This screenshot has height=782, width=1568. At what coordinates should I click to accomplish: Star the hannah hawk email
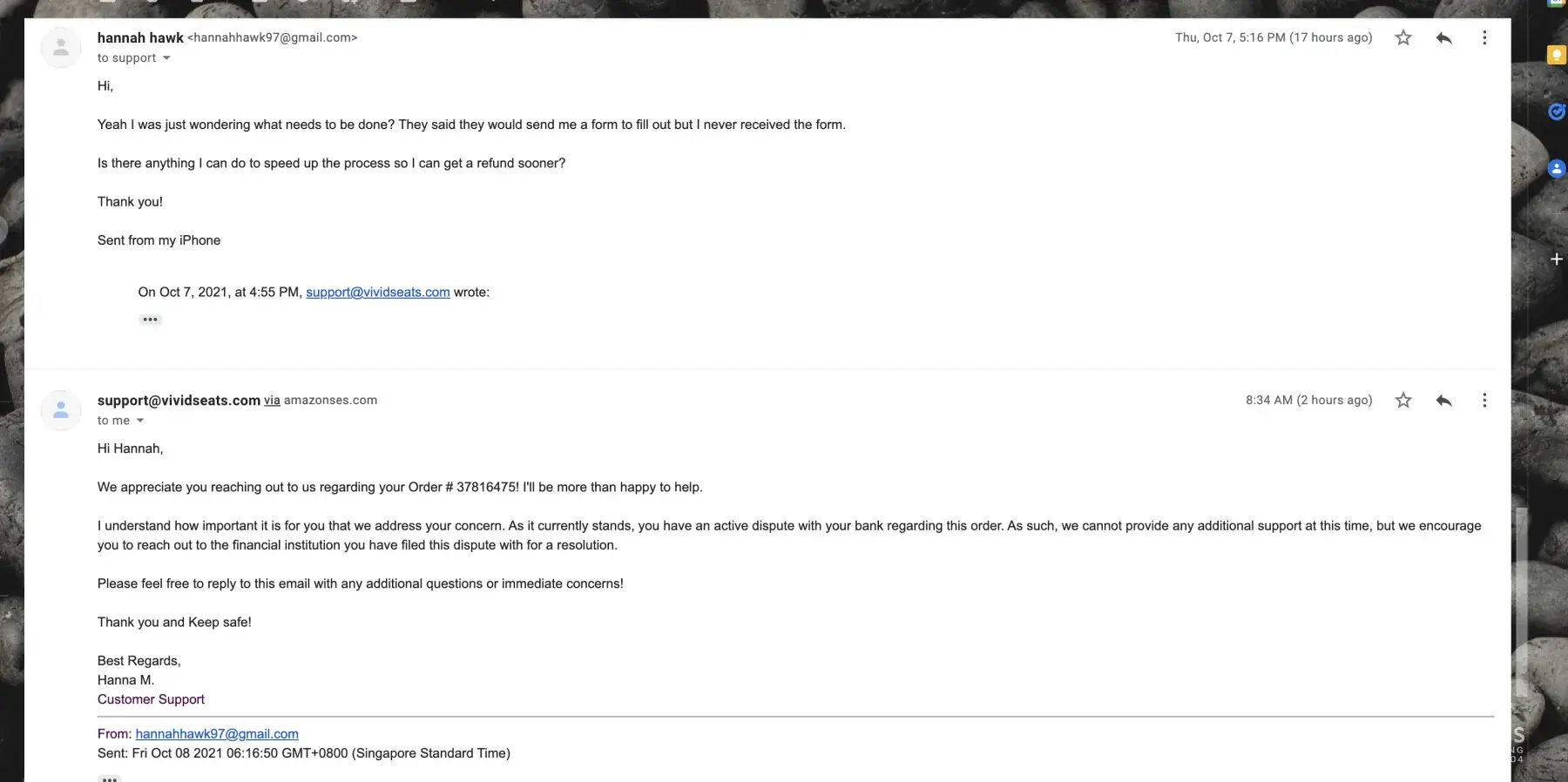pyautogui.click(x=1402, y=37)
